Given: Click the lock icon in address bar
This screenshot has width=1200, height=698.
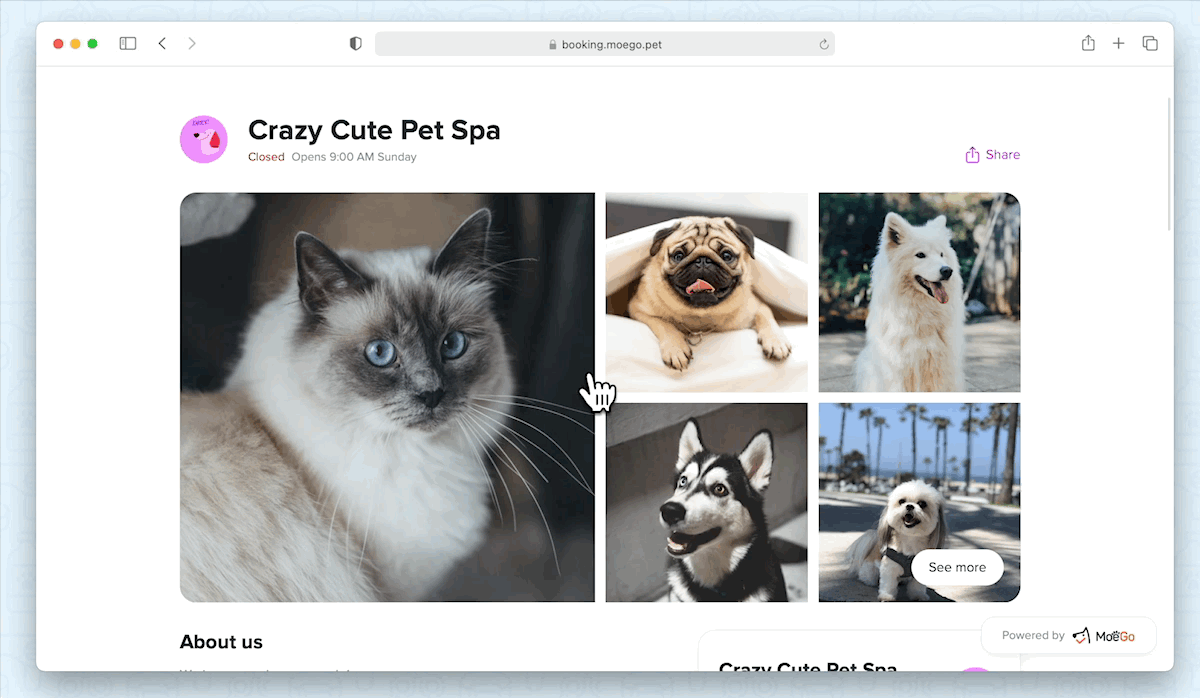Looking at the screenshot, I should point(552,45).
